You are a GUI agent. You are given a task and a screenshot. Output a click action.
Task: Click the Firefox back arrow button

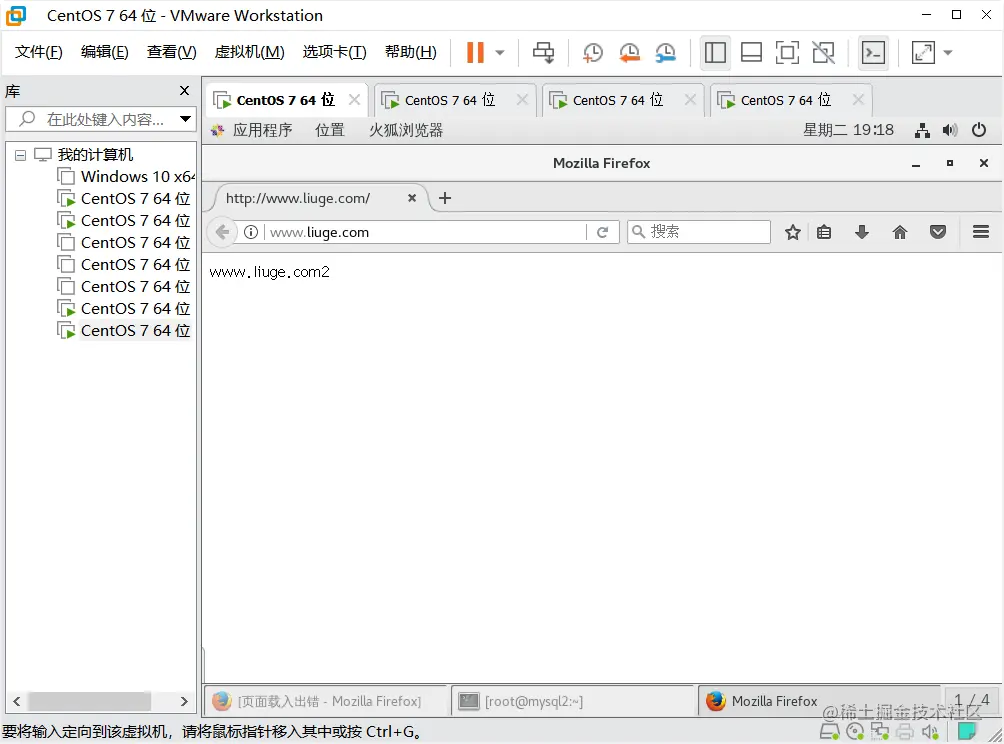tap(222, 232)
